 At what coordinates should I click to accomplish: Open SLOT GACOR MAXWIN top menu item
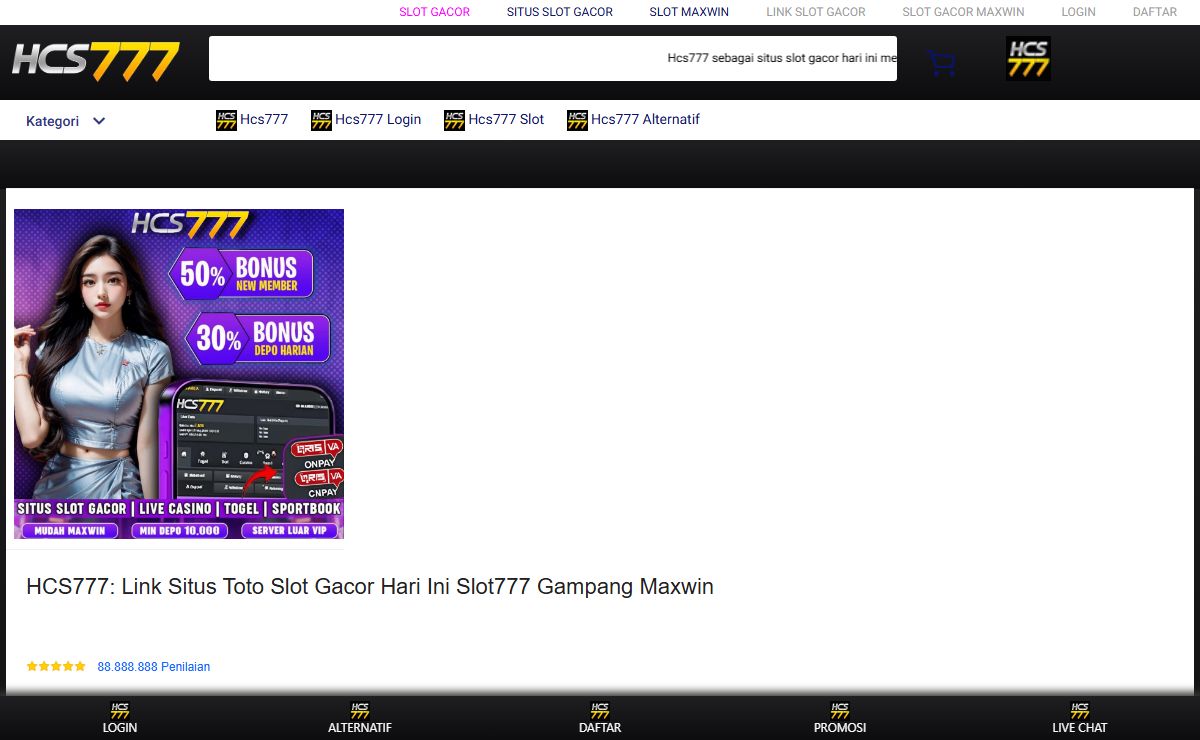963,12
